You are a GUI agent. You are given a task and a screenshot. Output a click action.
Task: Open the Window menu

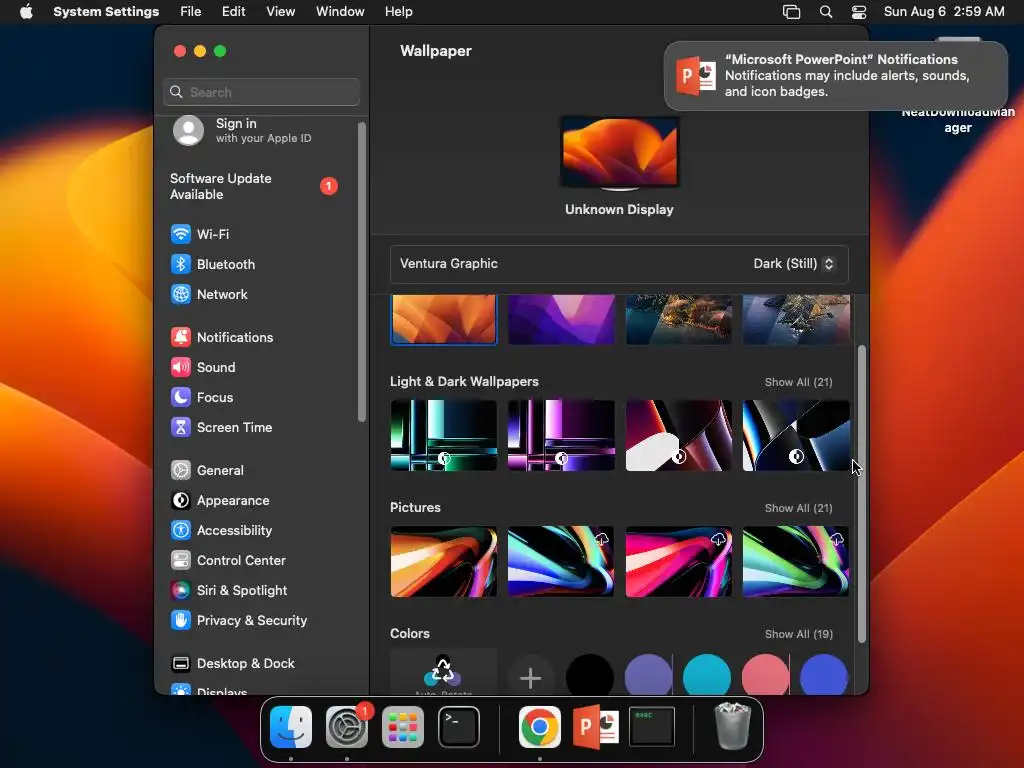click(x=340, y=12)
